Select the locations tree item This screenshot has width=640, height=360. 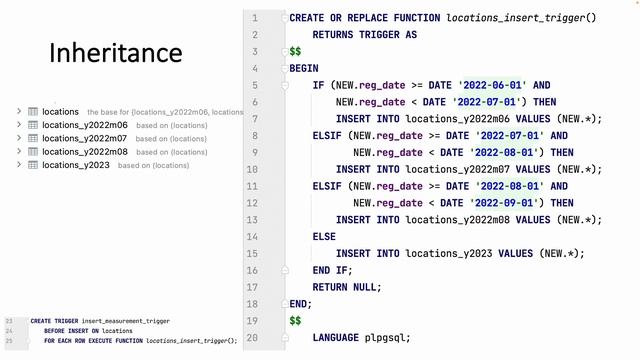click(x=60, y=111)
